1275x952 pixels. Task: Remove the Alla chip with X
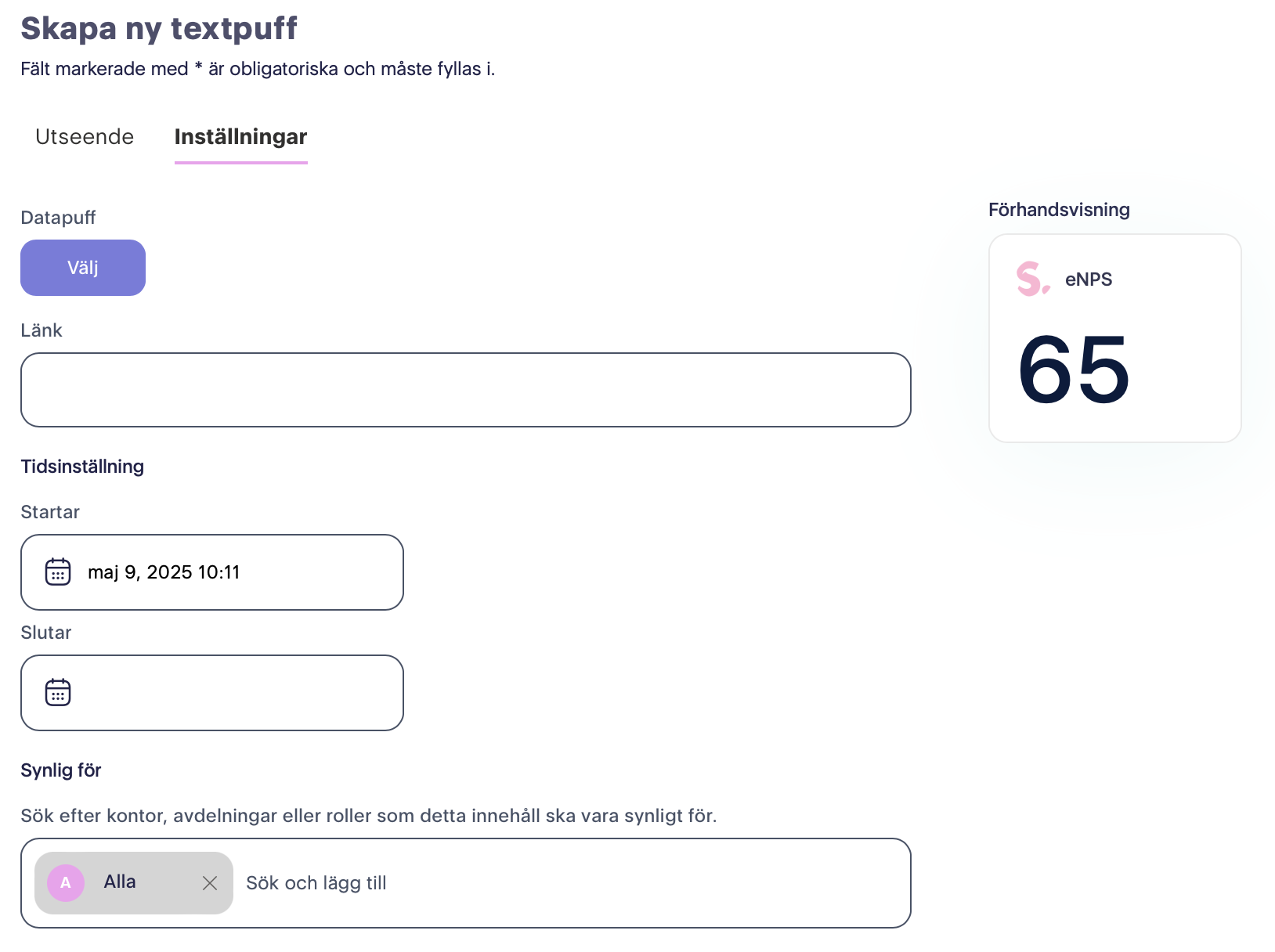(210, 883)
